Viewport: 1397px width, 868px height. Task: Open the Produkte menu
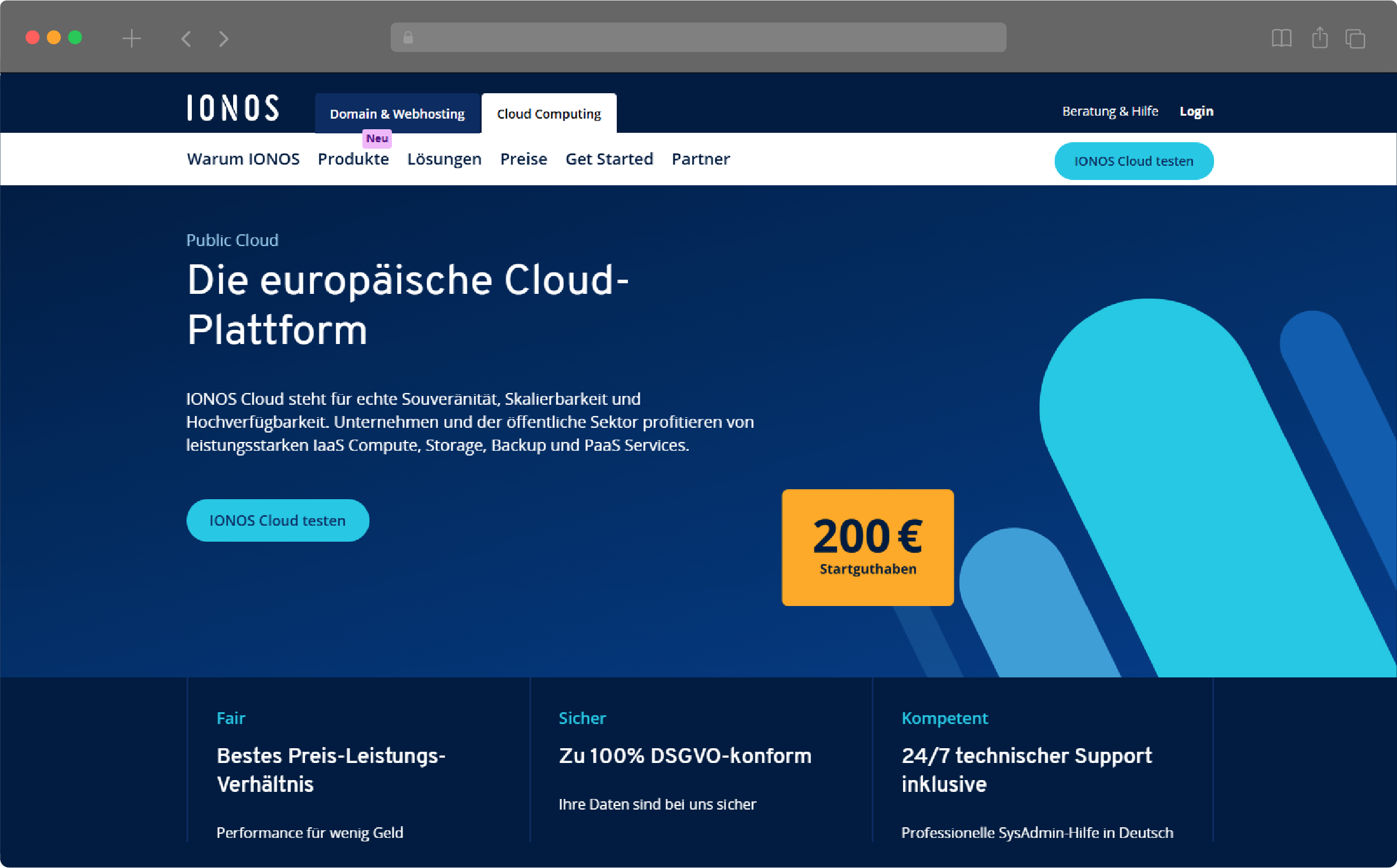coord(353,159)
